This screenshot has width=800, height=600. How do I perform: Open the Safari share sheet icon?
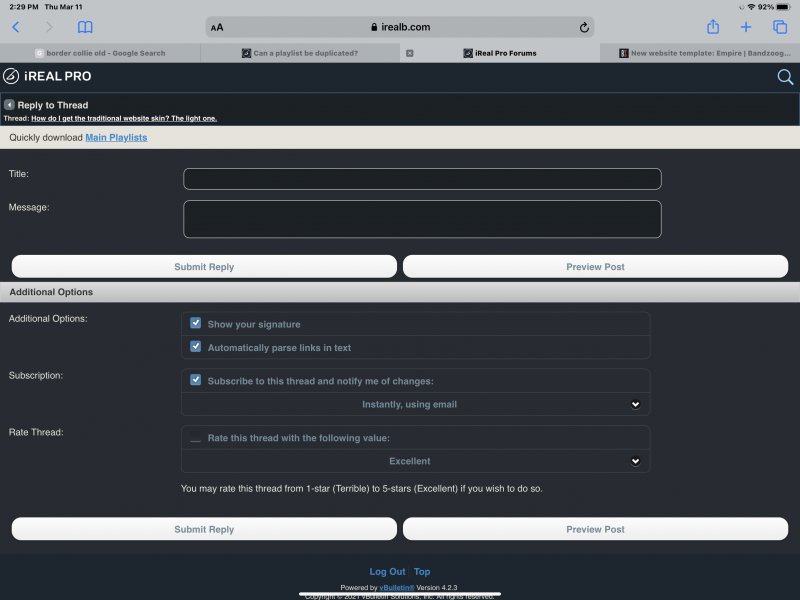point(713,27)
